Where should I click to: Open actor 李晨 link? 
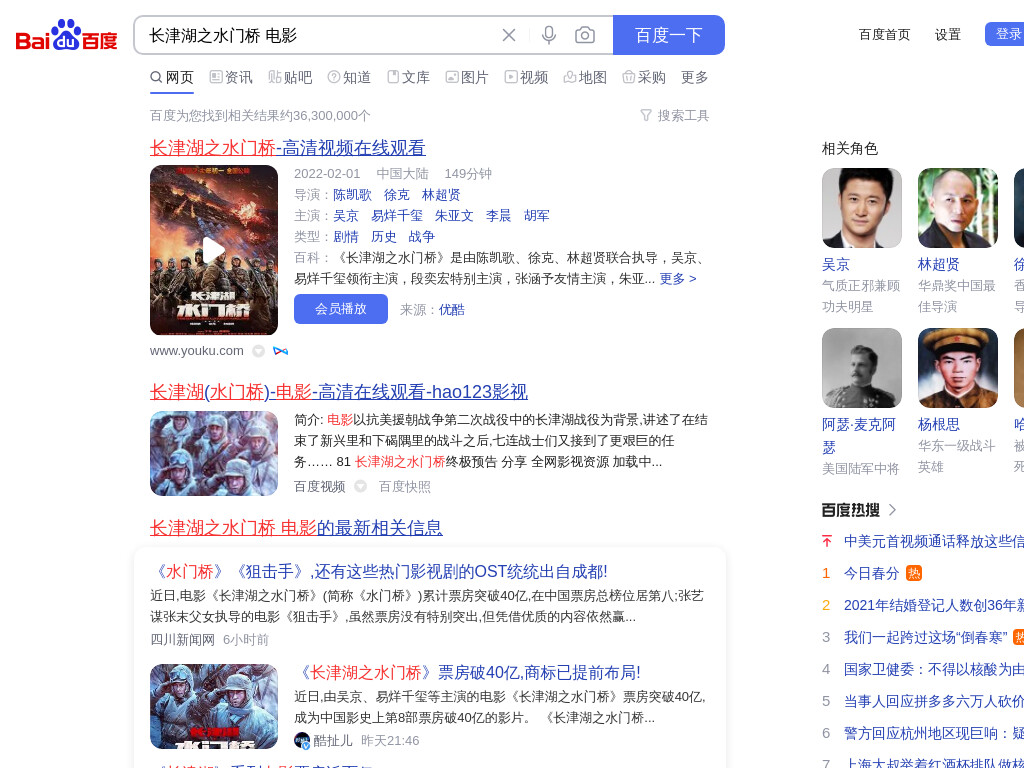tap(498, 216)
